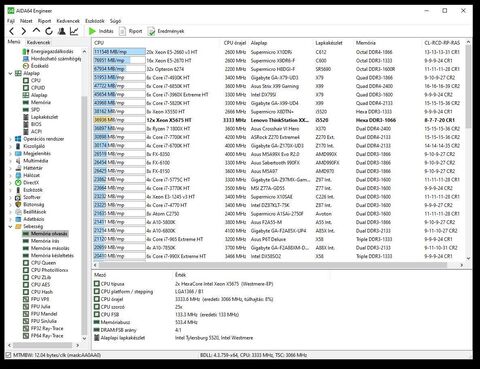Open the Nézet menu
Image resolution: width=480 pixels, height=369 pixels.
pyautogui.click(x=26, y=21)
